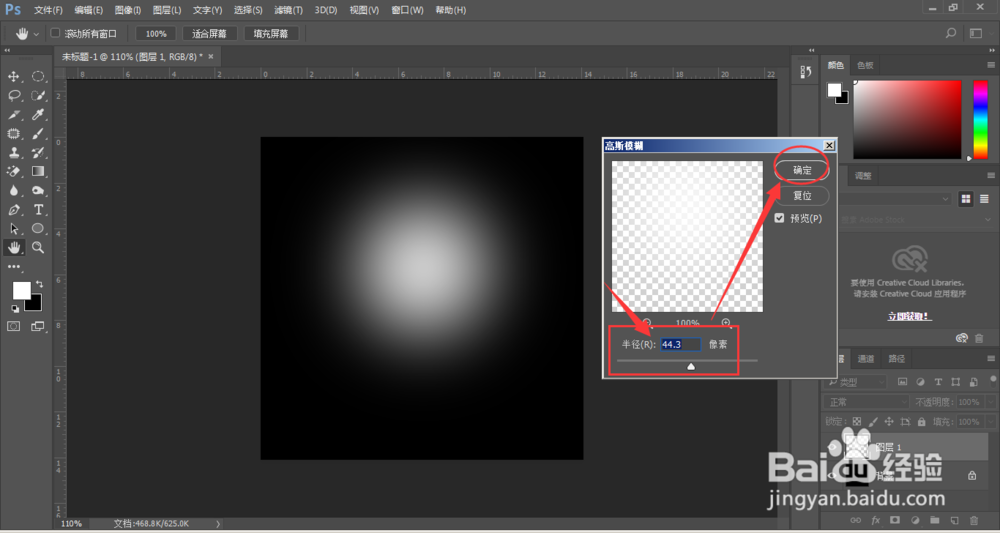Open the status bar info arrow
The width and height of the screenshot is (1000, 533).
[218, 523]
